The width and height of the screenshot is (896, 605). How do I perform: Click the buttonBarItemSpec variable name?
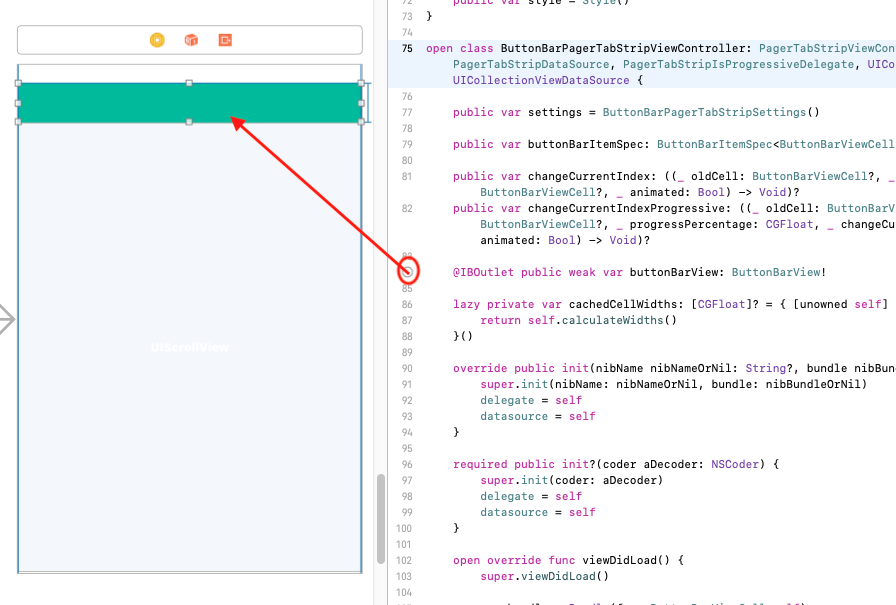588,145
